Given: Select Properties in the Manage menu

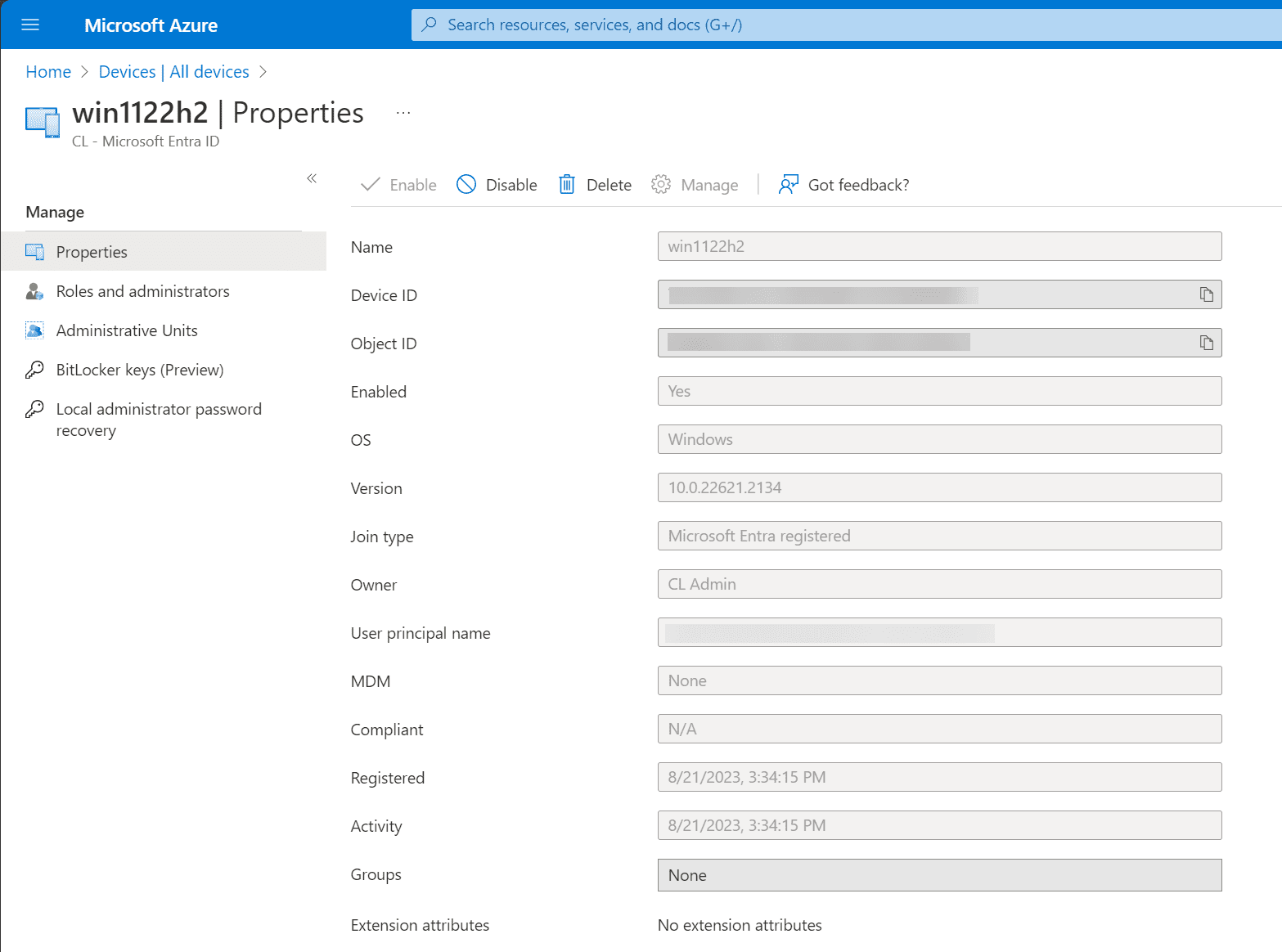Looking at the screenshot, I should pyautogui.click(x=164, y=252).
